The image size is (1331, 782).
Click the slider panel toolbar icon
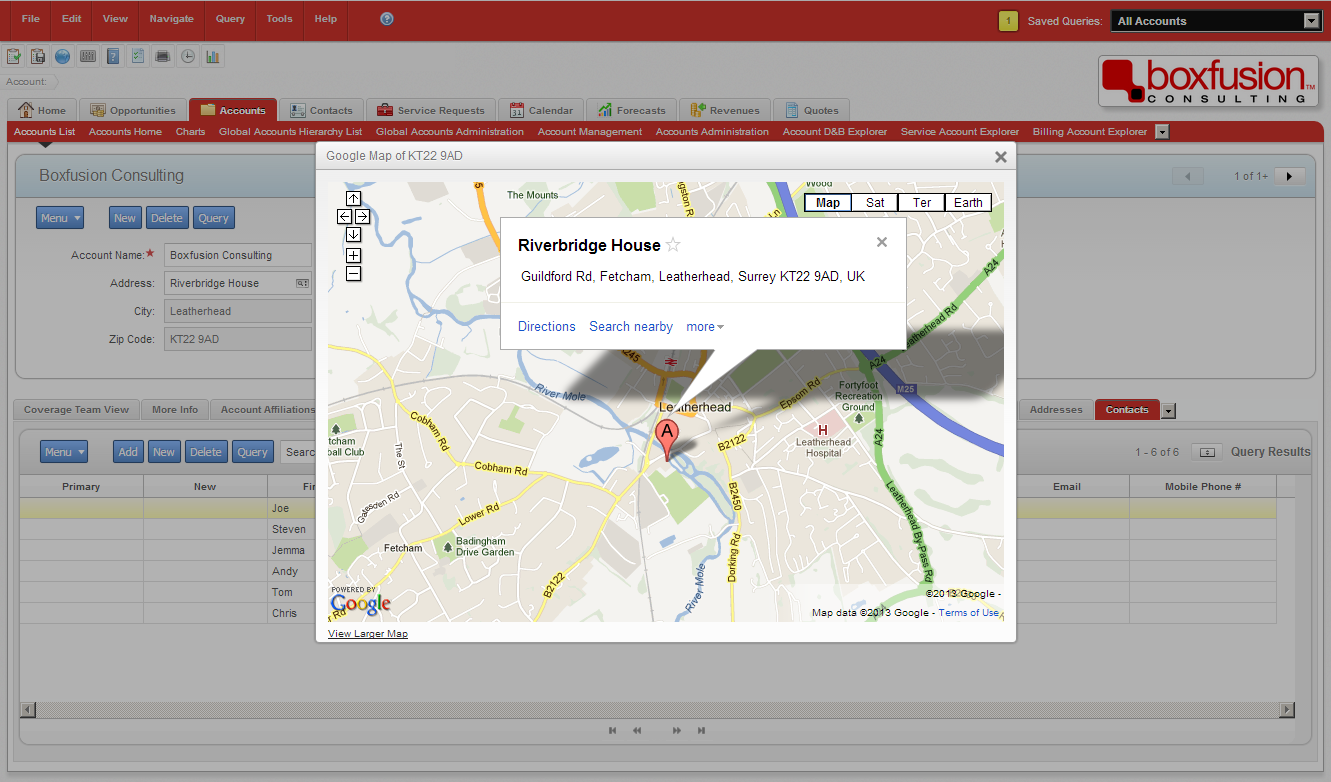[x=88, y=56]
